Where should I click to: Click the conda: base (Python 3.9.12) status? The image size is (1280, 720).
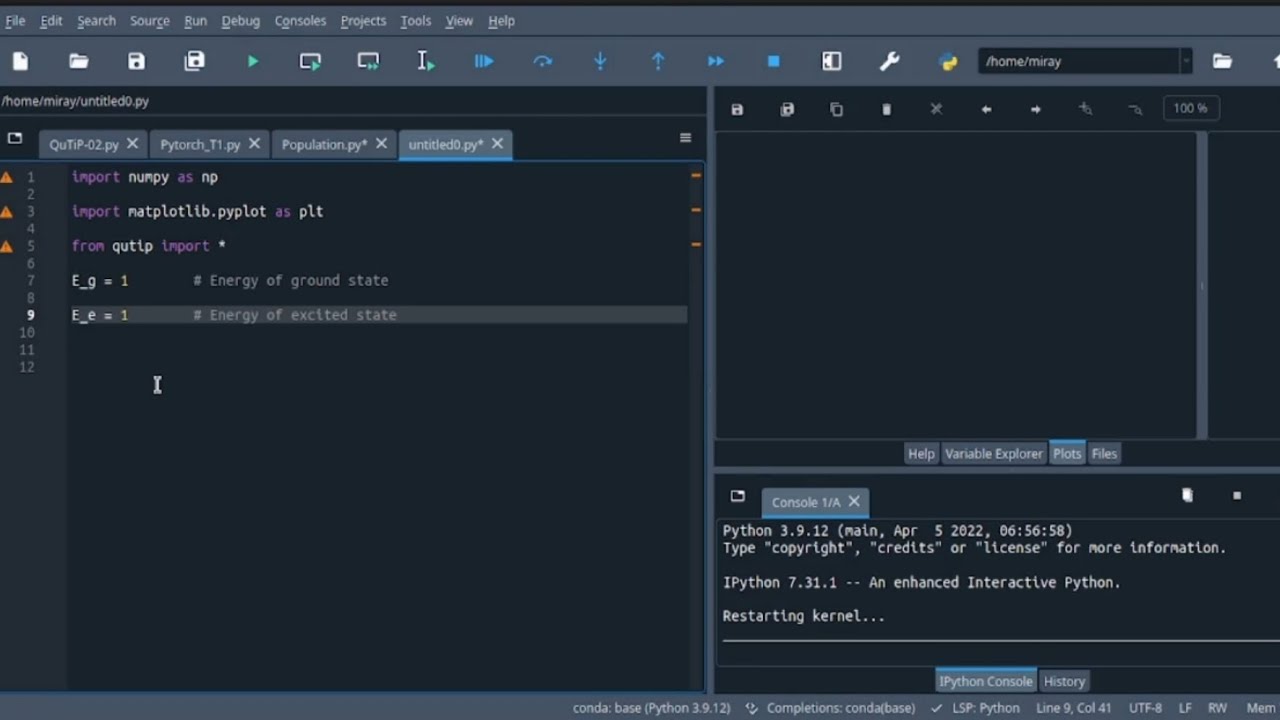651,708
